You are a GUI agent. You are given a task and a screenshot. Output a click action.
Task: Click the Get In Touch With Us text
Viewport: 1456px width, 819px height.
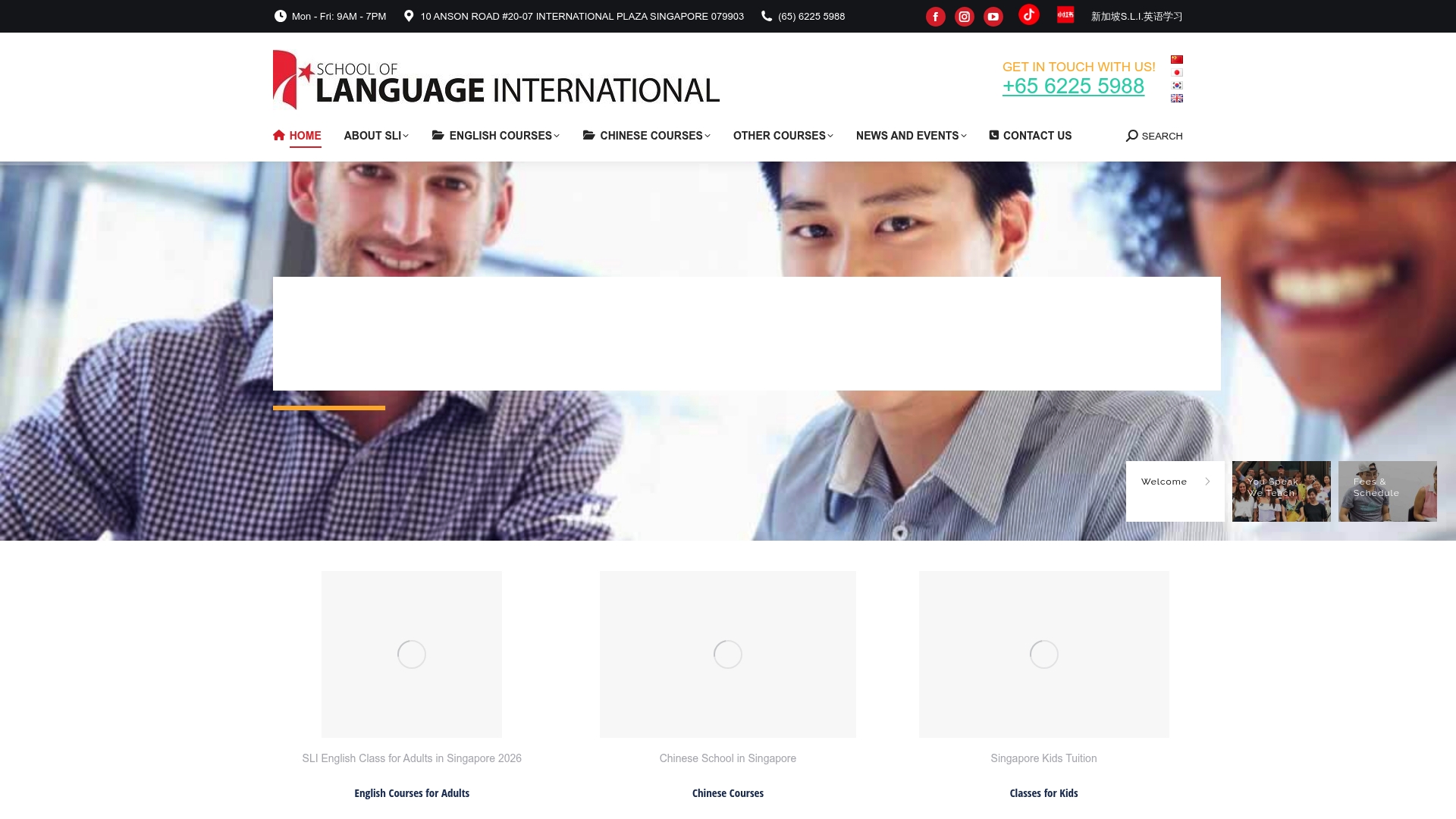click(1078, 67)
